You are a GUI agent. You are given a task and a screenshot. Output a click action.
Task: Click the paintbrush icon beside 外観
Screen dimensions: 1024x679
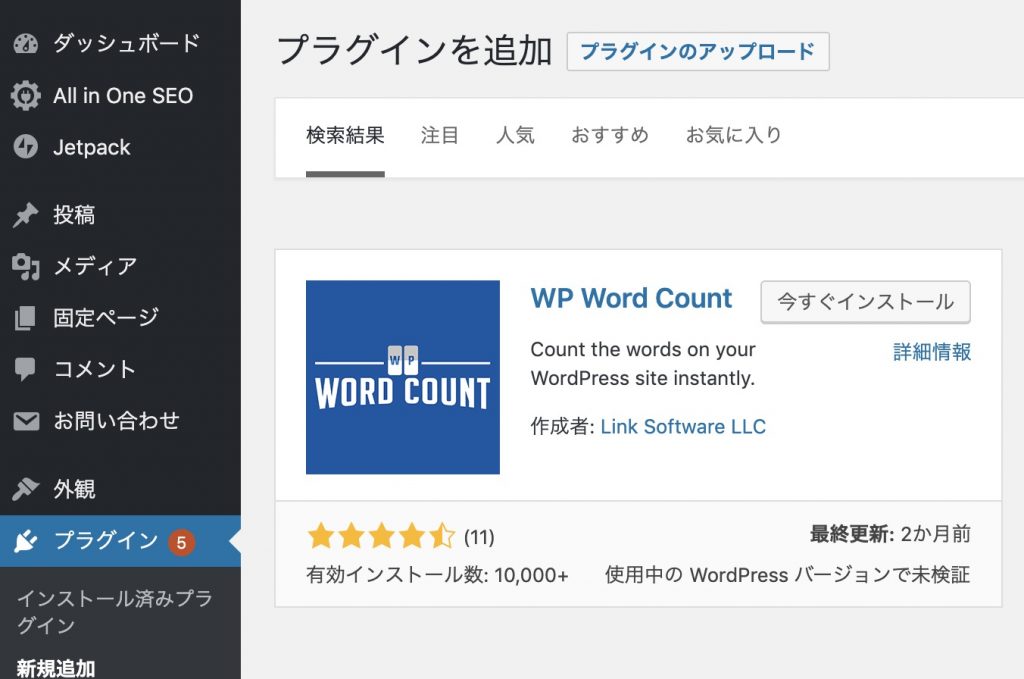[25, 489]
